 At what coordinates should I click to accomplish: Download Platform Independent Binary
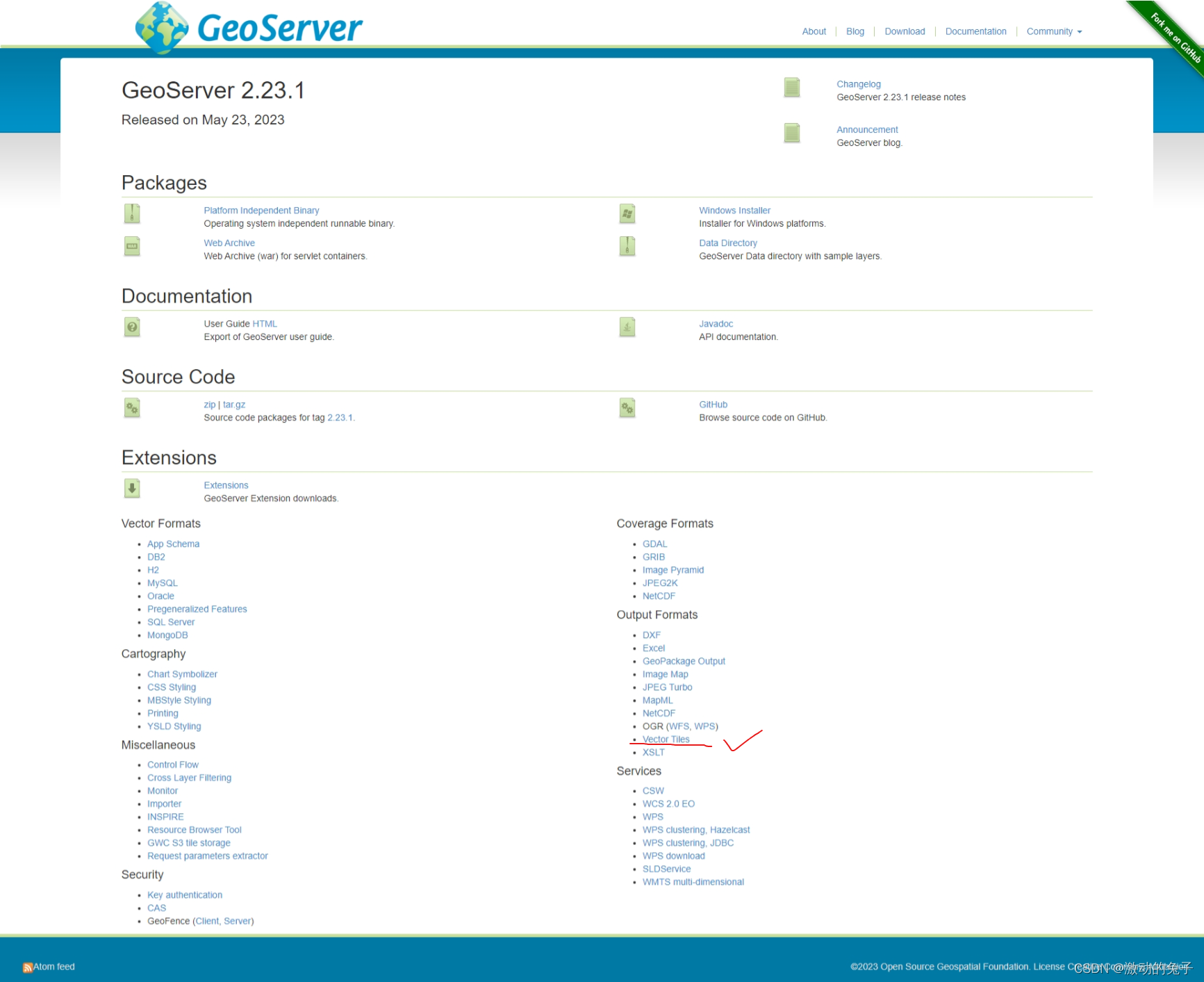pos(261,211)
